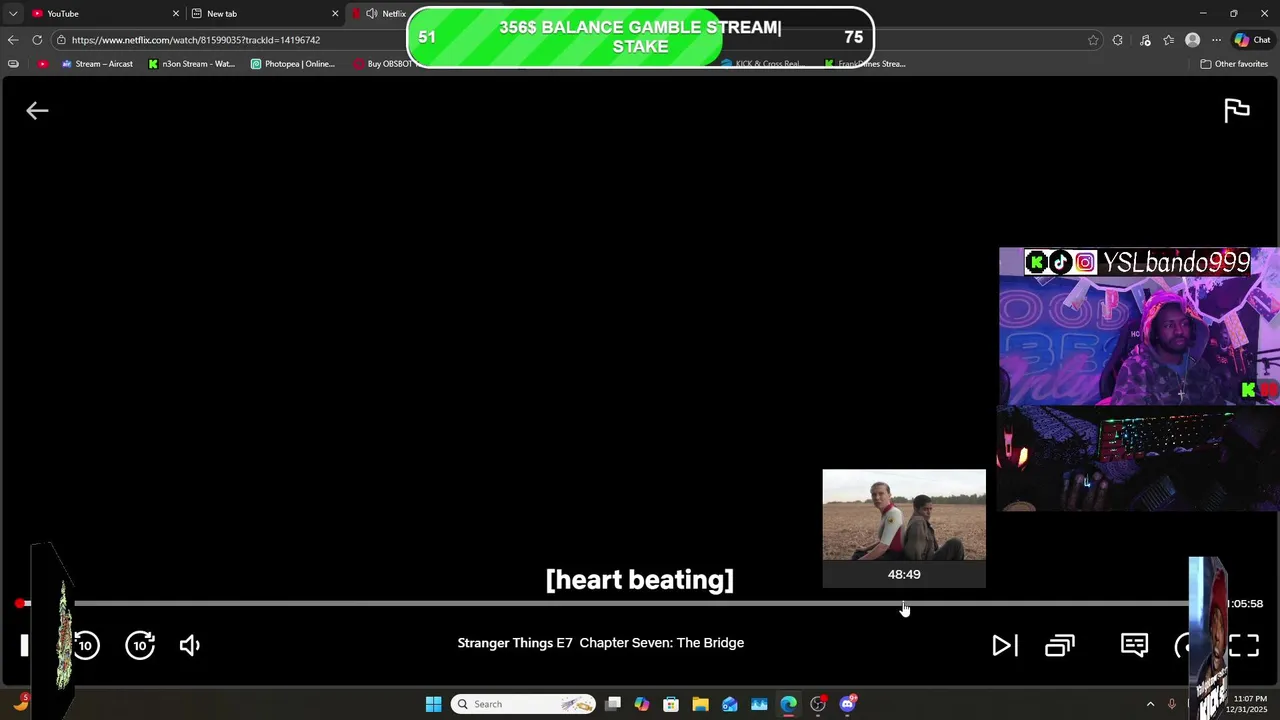Open OBS Studio from taskbar
The height and width of the screenshot is (720, 1280).
click(818, 704)
